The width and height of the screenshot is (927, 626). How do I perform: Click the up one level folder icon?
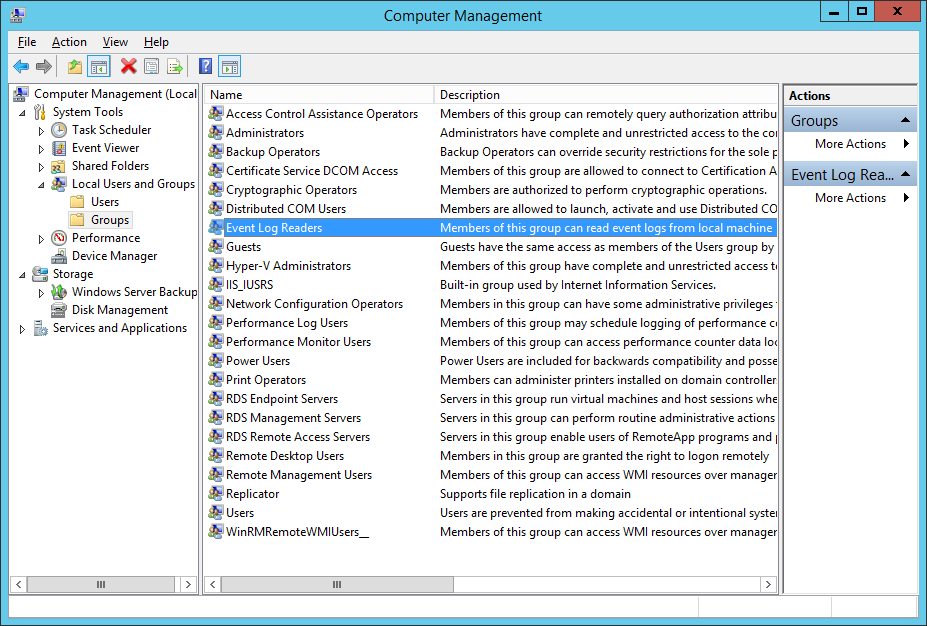(x=74, y=66)
